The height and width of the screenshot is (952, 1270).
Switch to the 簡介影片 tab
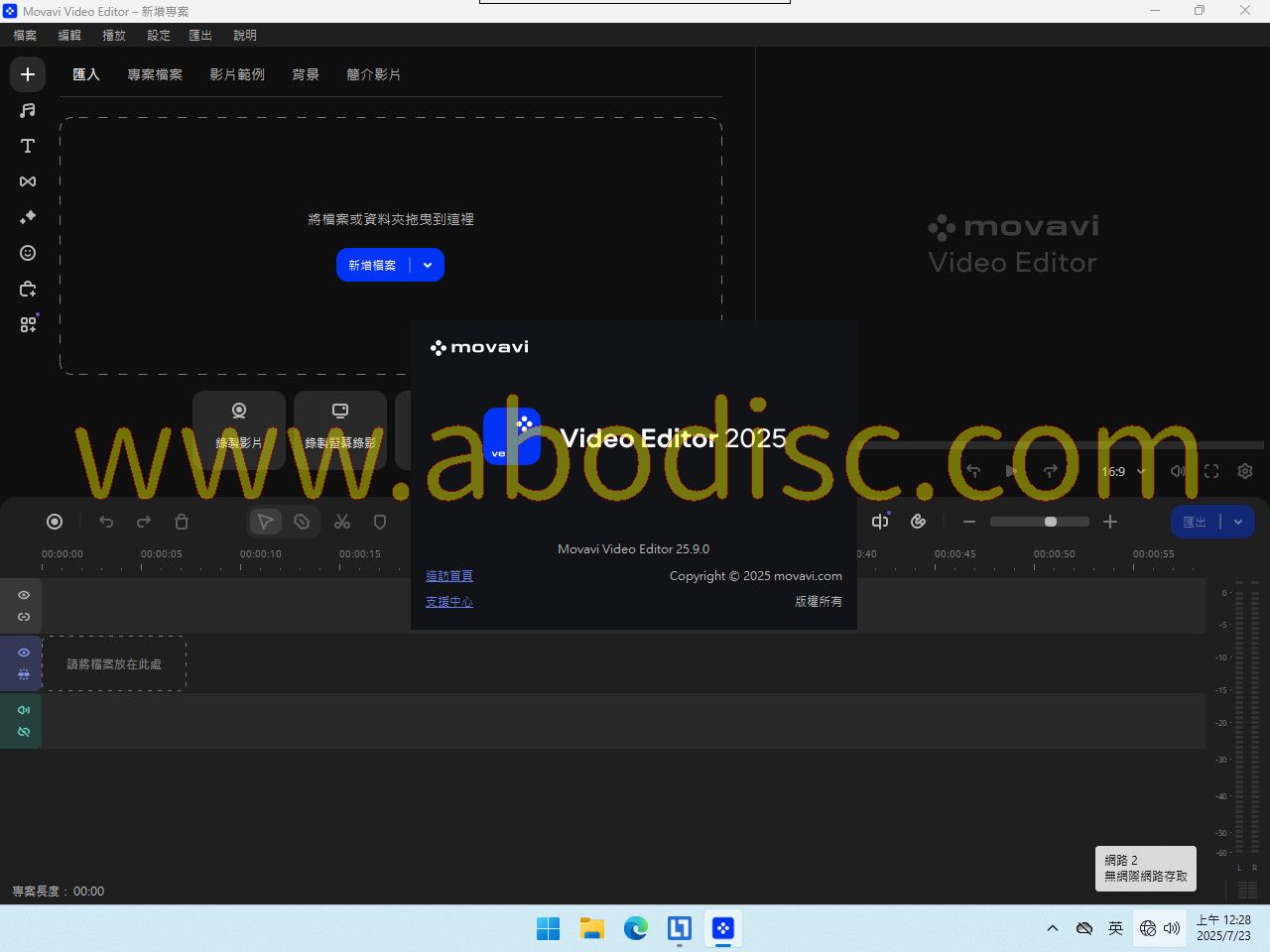(374, 74)
